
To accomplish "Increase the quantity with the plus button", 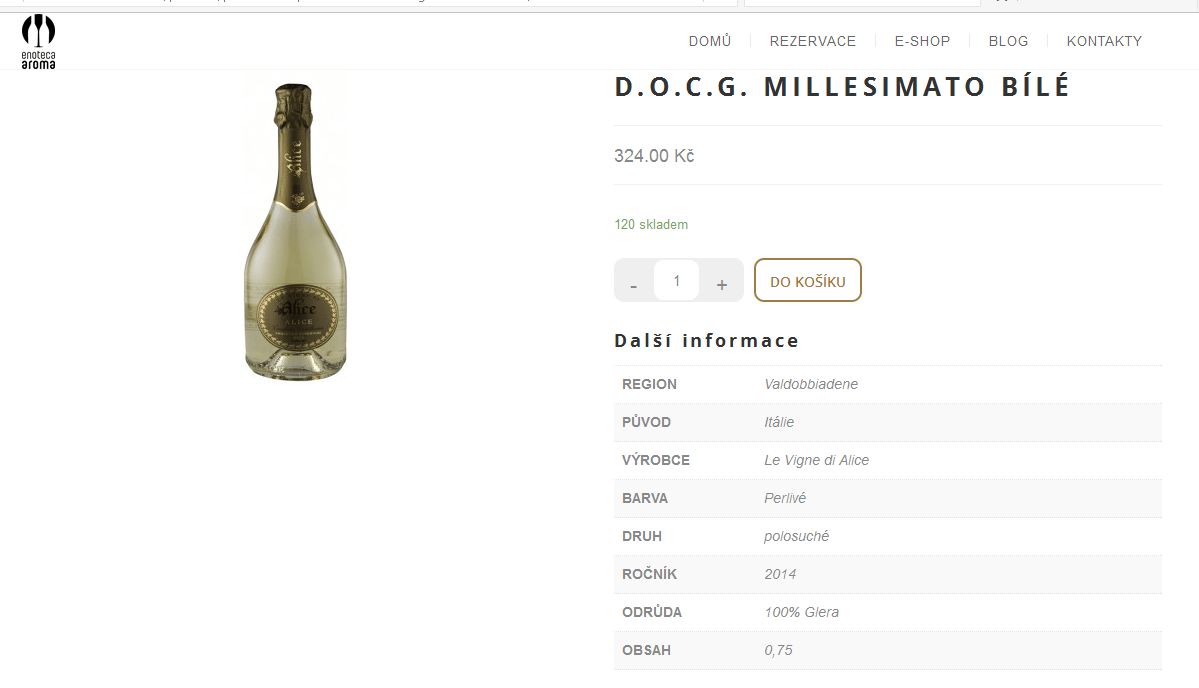I will 721,281.
